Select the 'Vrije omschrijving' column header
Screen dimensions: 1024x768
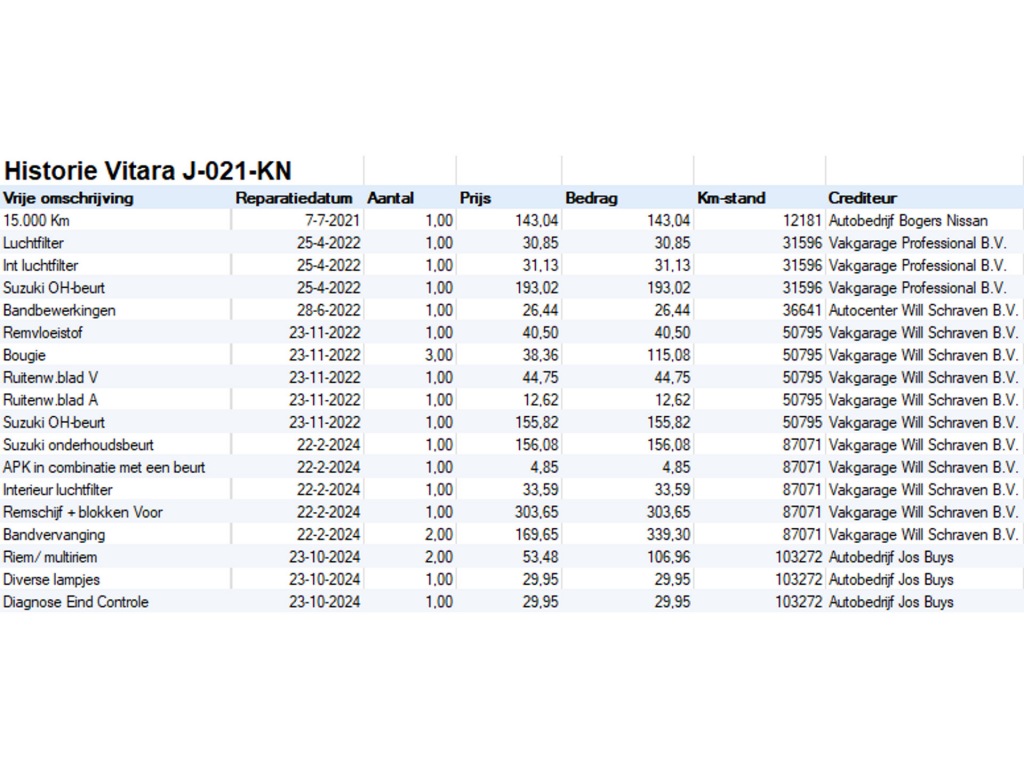coord(68,198)
